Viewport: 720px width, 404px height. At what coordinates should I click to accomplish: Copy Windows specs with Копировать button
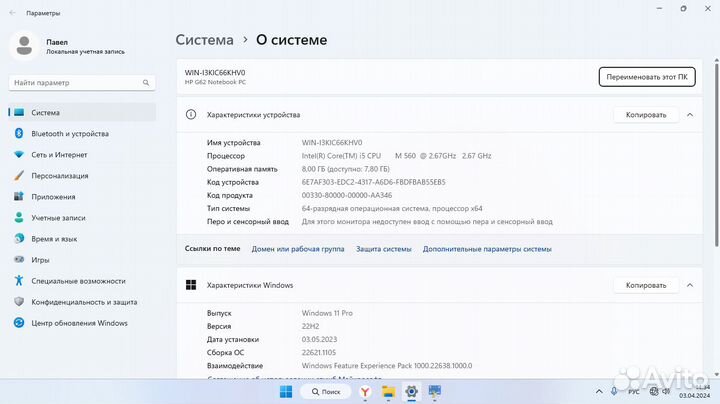click(x=646, y=285)
